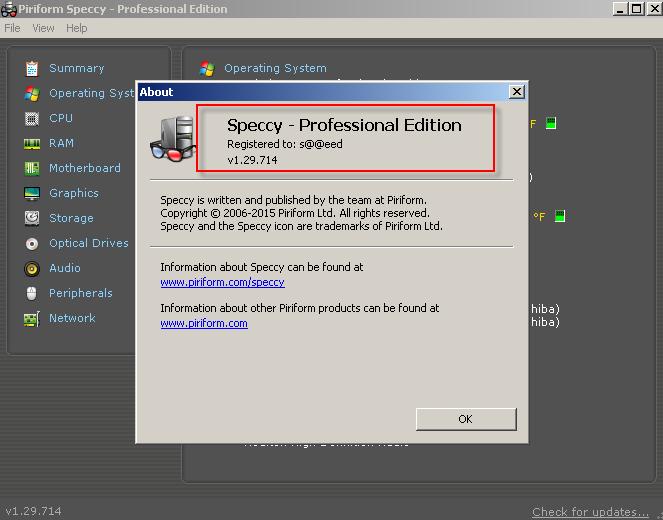The height and width of the screenshot is (520, 663).
Task: Open the www.piriform.com/speccy link
Action: pos(222,282)
